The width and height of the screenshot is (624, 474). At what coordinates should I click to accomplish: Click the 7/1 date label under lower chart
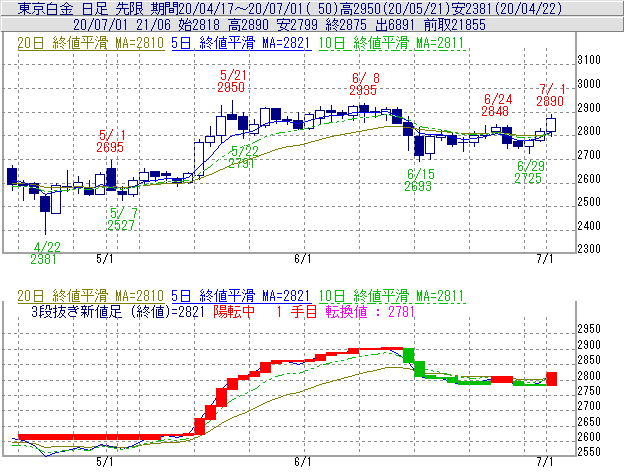(545, 462)
